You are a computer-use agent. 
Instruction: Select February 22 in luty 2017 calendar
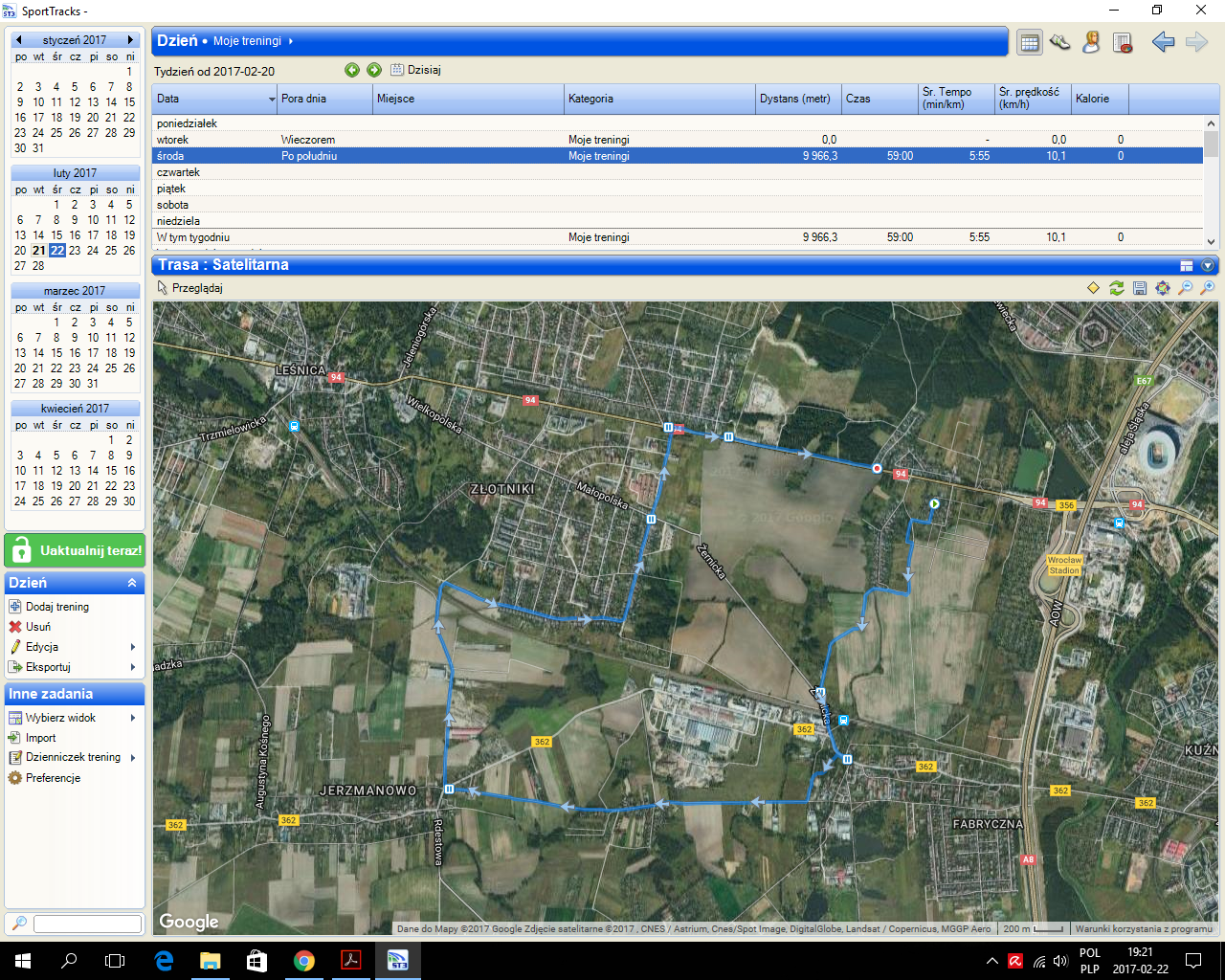pos(57,251)
